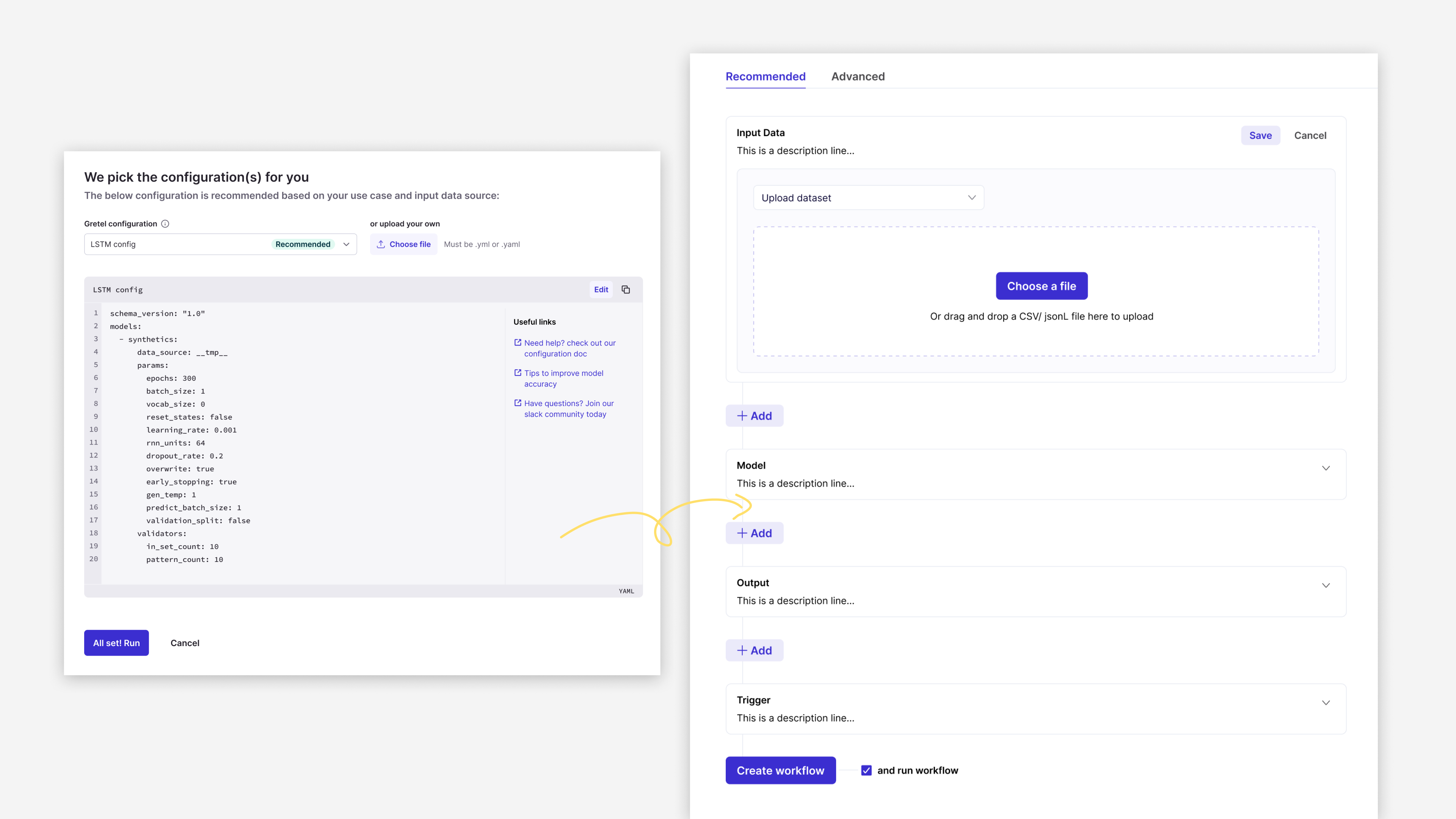The height and width of the screenshot is (819, 1456).
Task: Click the upload icon on Choose file button
Action: [381, 244]
